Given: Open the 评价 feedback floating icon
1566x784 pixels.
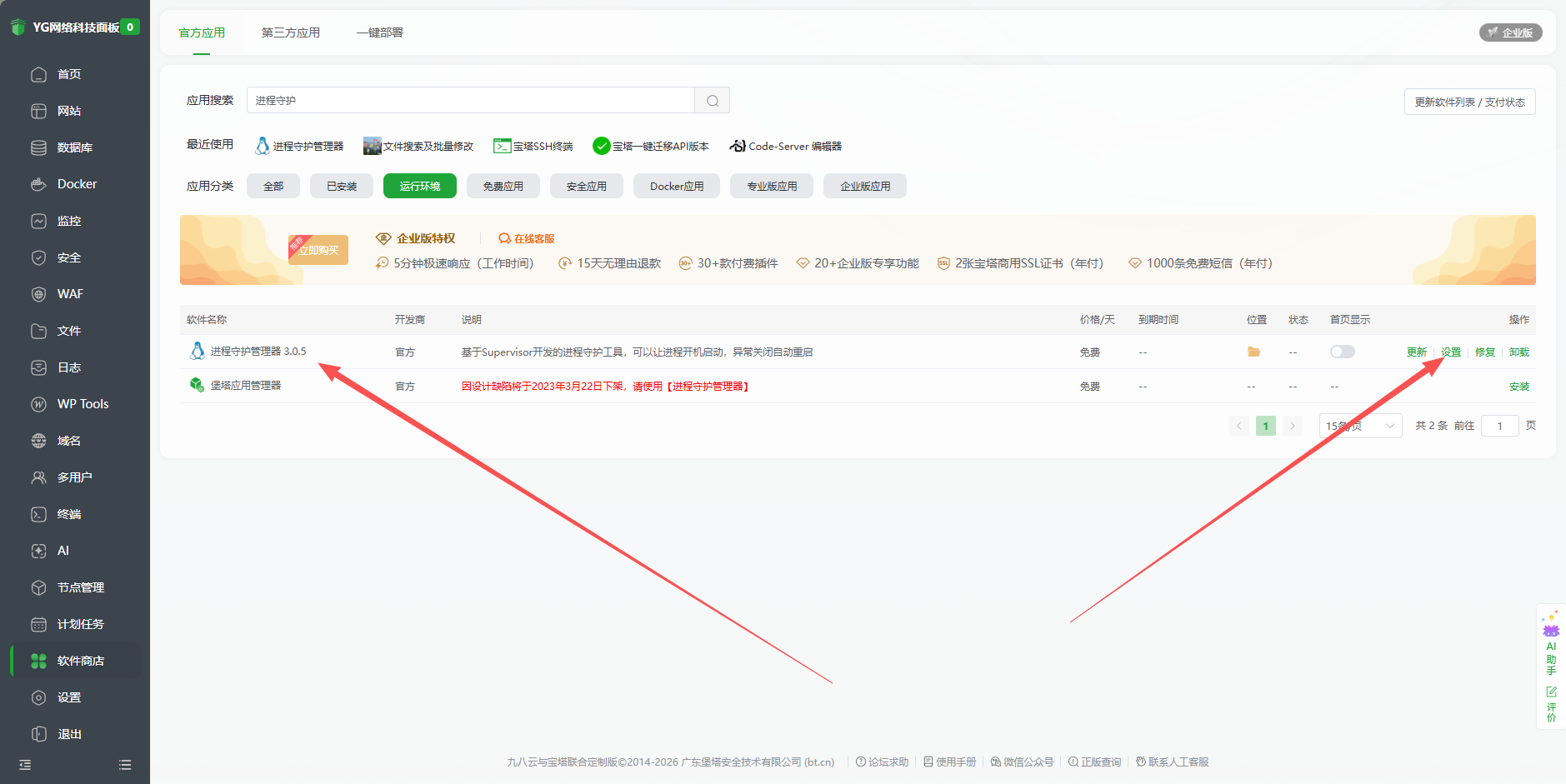Looking at the screenshot, I should [1551, 704].
